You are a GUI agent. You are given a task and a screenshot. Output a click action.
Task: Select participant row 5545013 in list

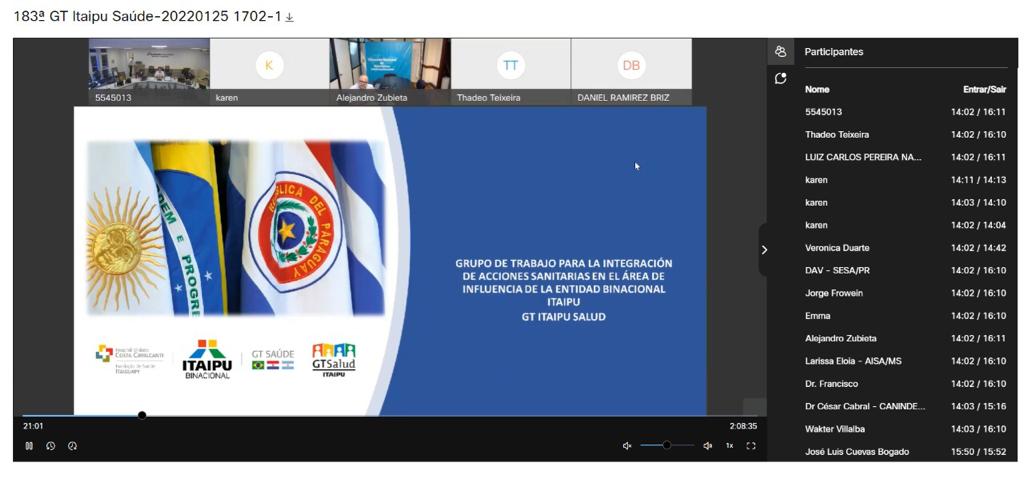click(905, 112)
